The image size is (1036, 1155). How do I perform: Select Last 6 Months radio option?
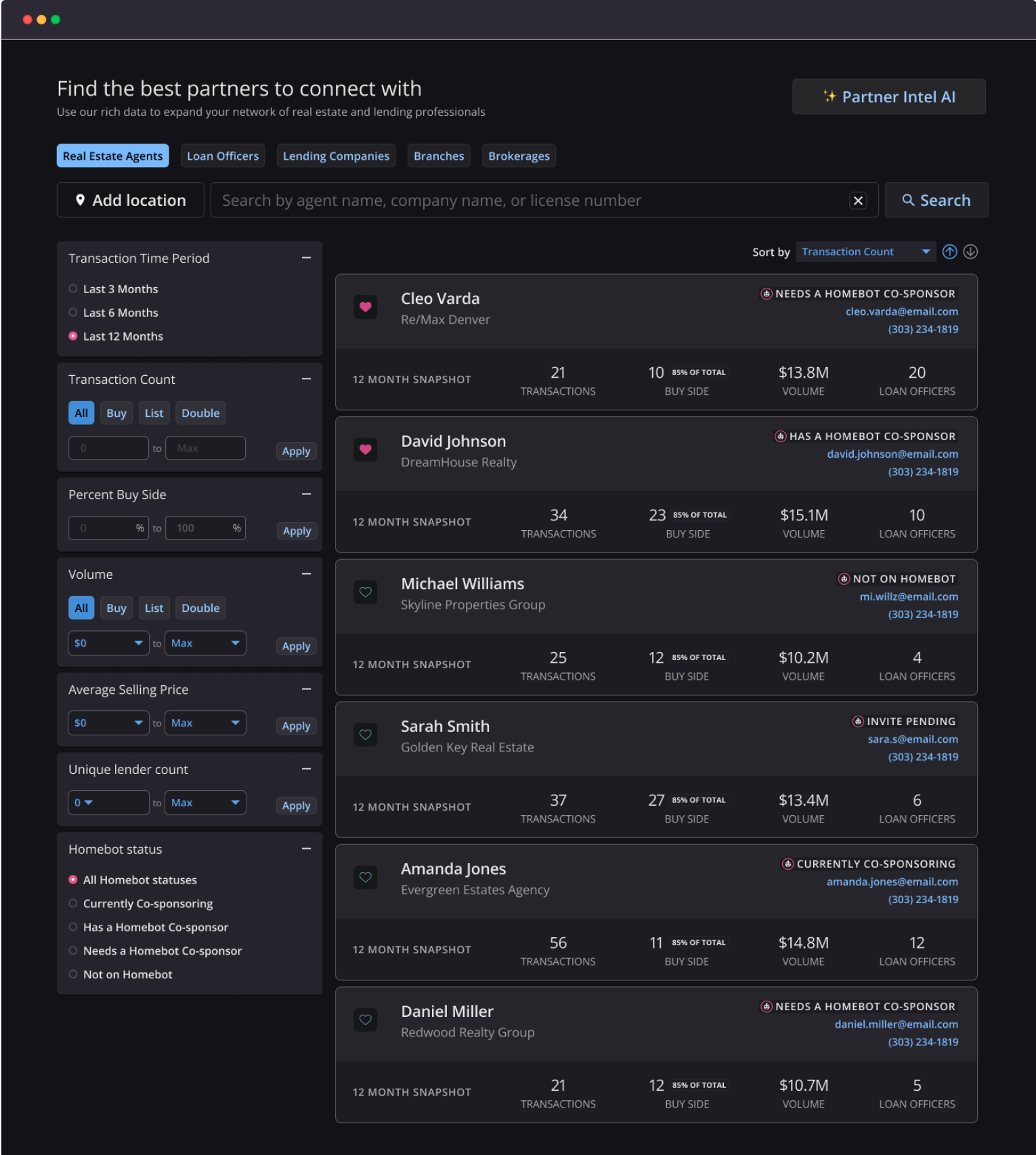pos(73,313)
